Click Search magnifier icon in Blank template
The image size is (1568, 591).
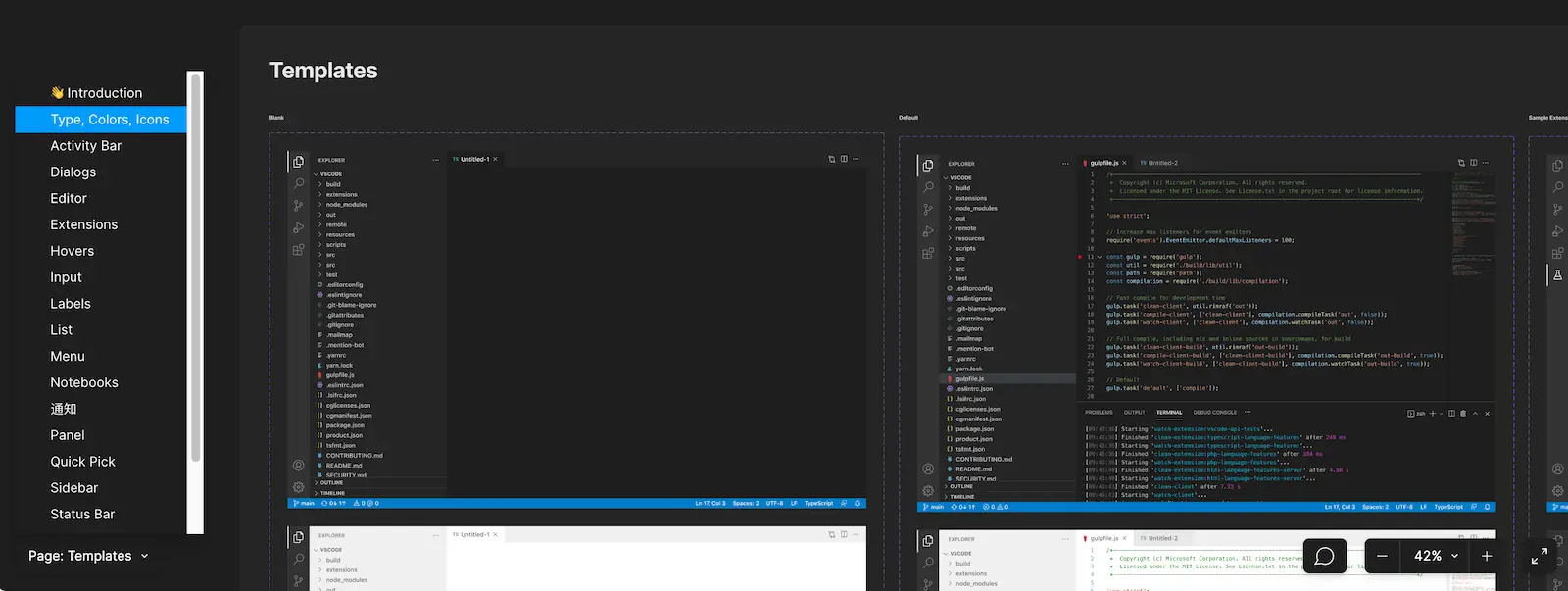[x=298, y=183]
